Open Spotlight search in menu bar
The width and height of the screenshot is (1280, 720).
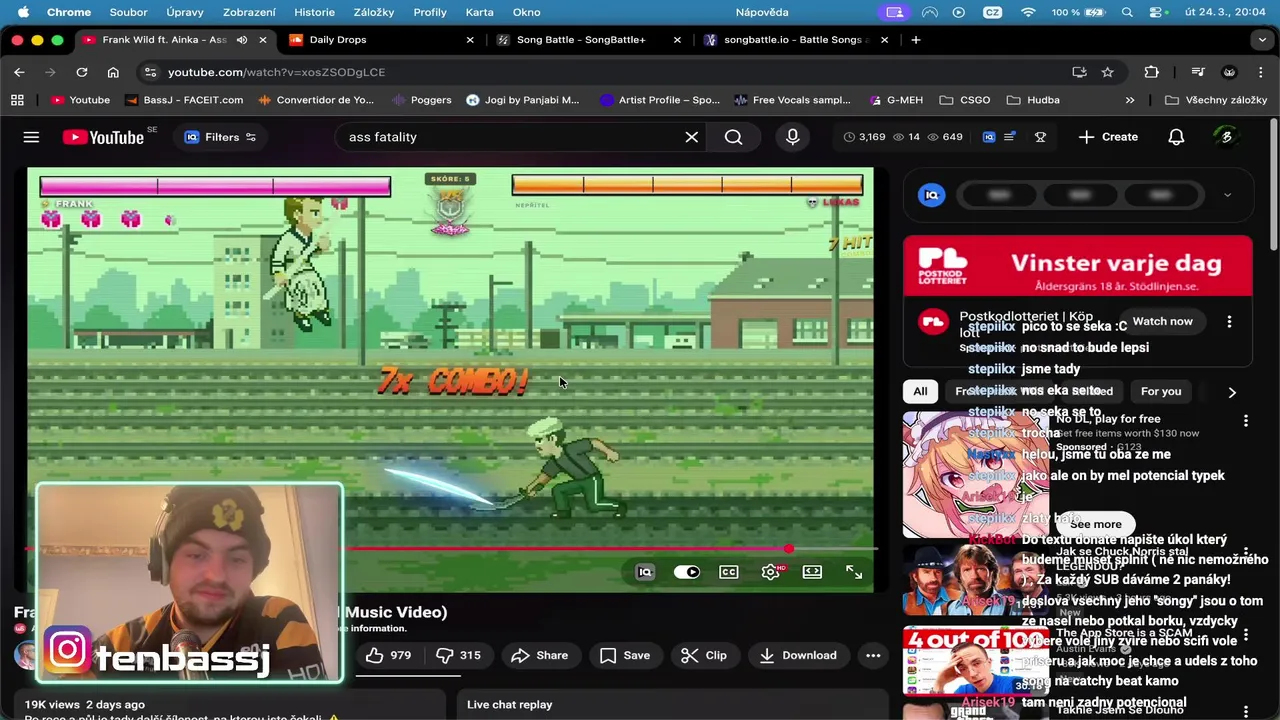click(1127, 12)
